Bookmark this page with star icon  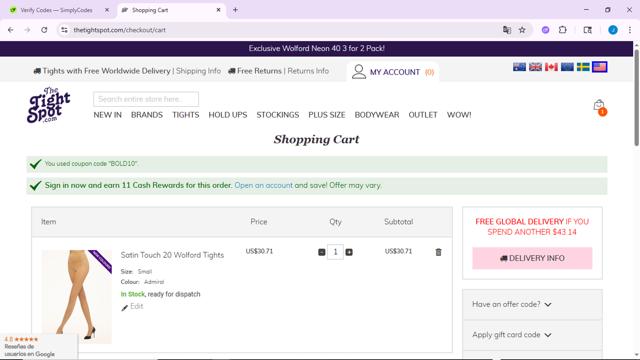coord(522,30)
